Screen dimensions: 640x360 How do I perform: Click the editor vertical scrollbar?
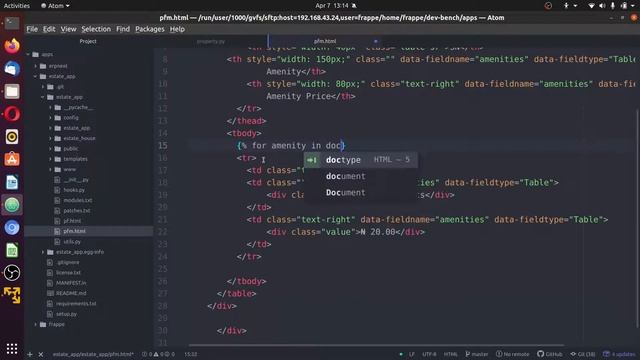pos(637,219)
